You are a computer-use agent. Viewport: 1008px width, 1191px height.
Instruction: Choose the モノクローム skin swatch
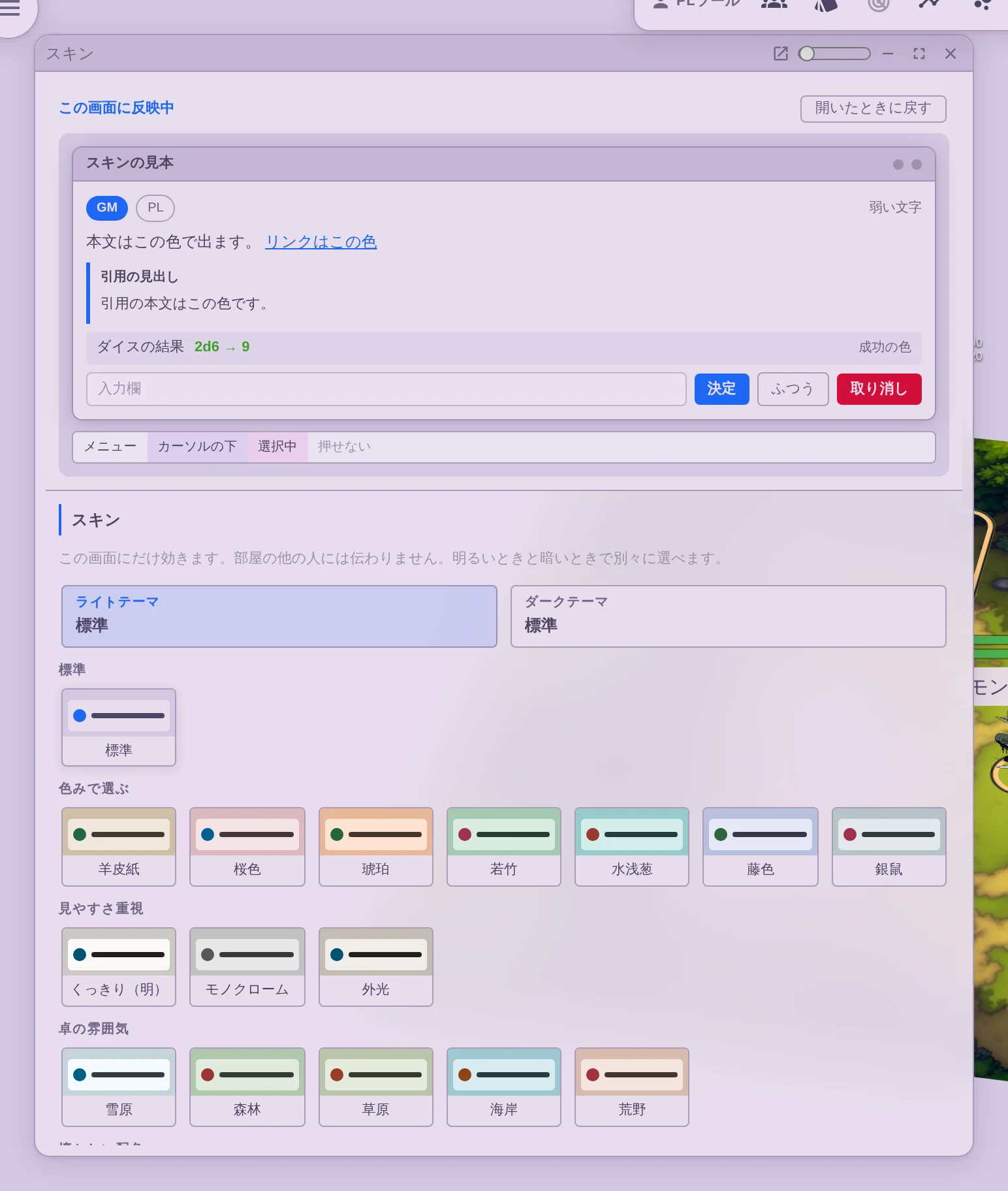pos(247,967)
